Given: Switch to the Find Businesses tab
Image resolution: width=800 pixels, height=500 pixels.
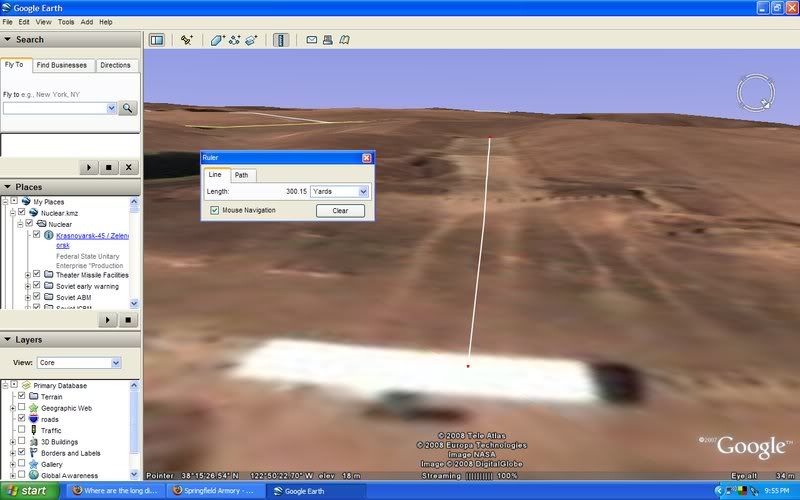Looking at the screenshot, I should click(62, 65).
